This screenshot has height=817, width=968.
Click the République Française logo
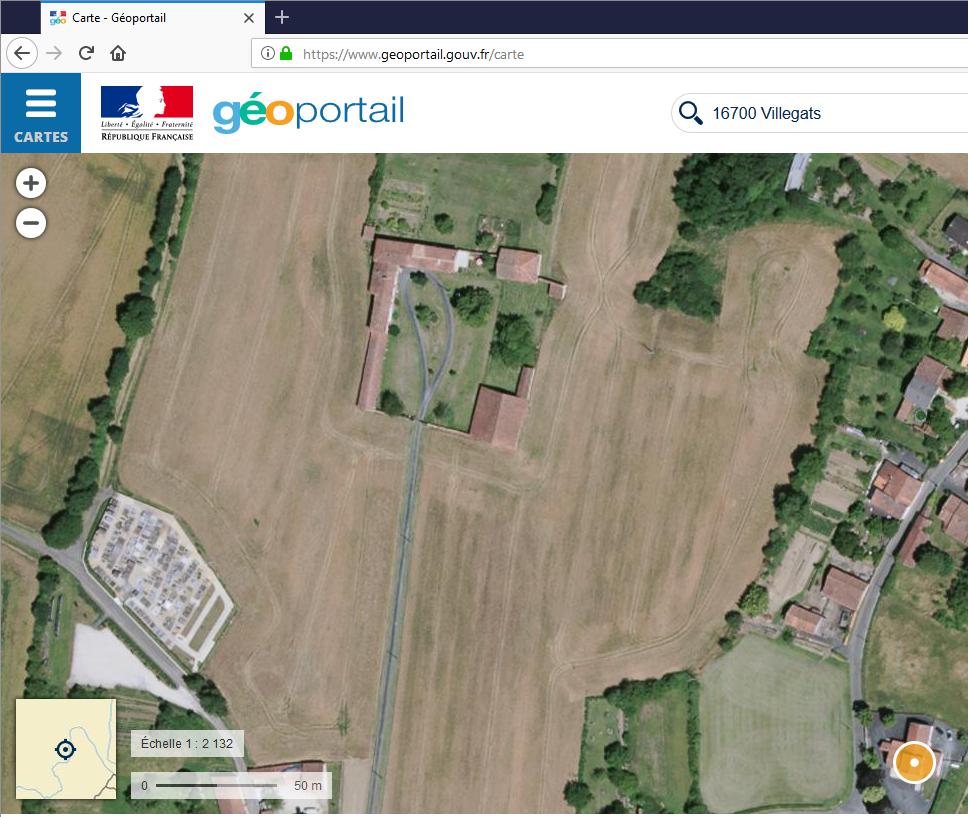pyautogui.click(x=147, y=113)
